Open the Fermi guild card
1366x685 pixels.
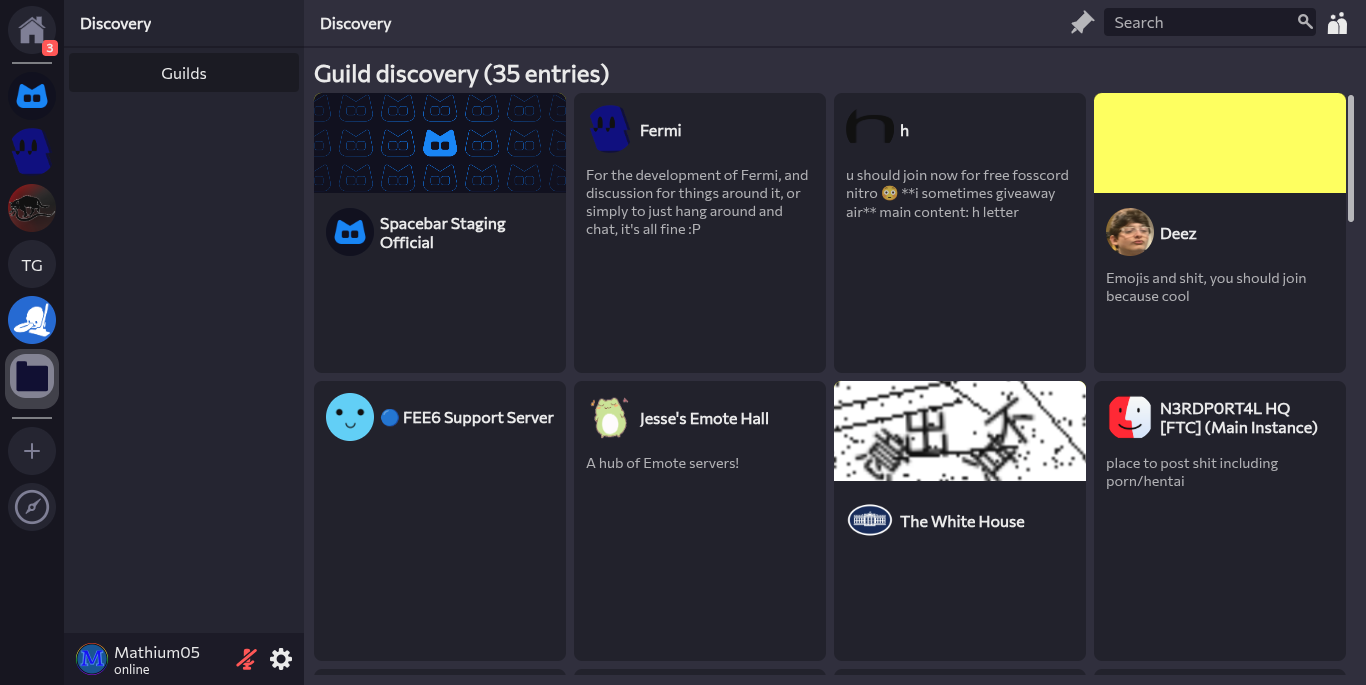pyautogui.click(x=699, y=232)
